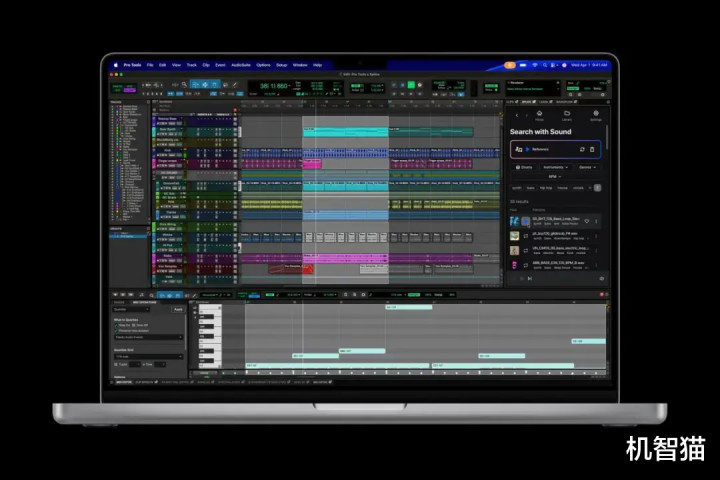Open the Track menu
The width and height of the screenshot is (720, 480).
[x=190, y=64]
